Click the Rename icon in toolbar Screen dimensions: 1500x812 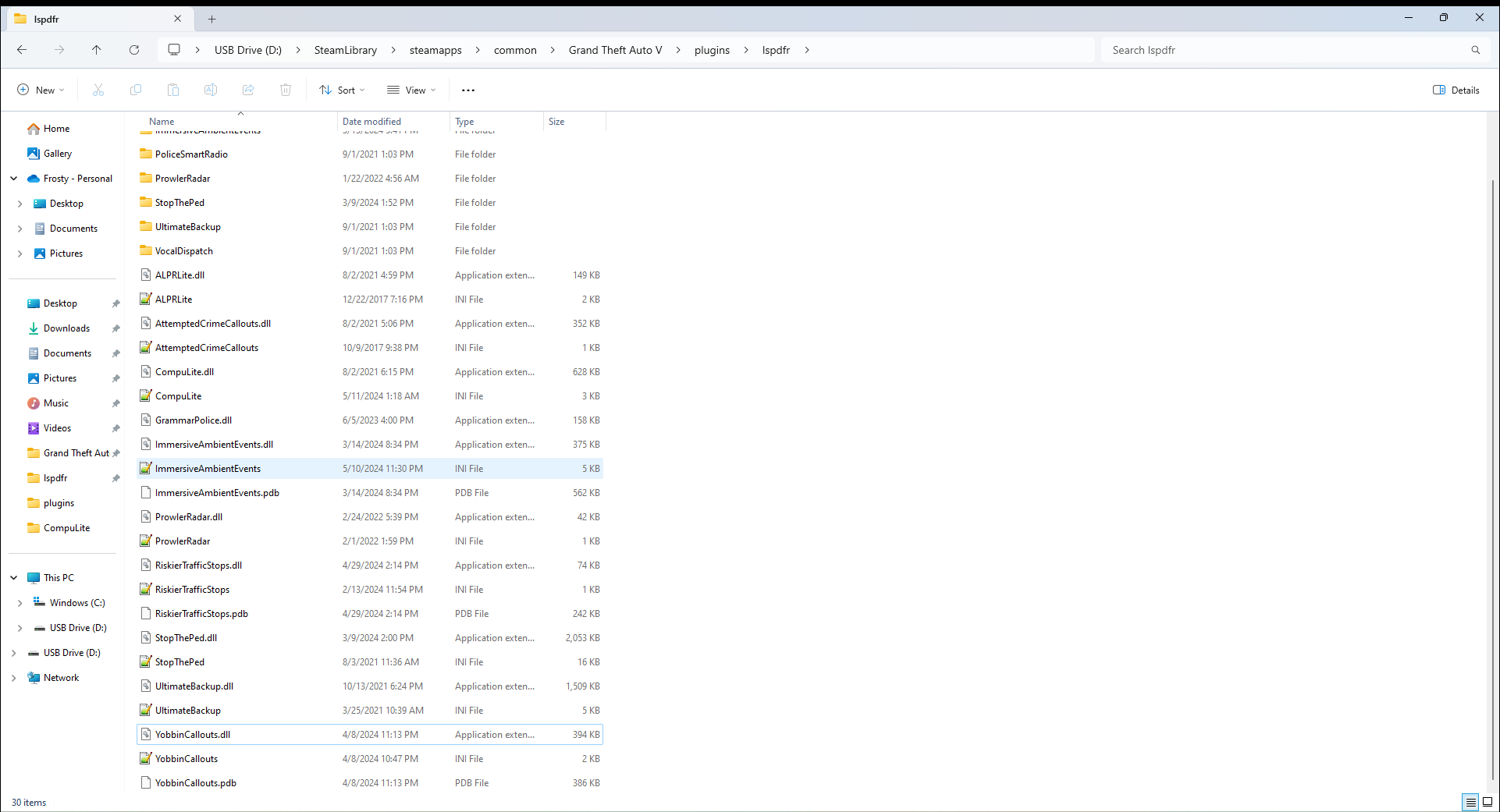[x=211, y=90]
